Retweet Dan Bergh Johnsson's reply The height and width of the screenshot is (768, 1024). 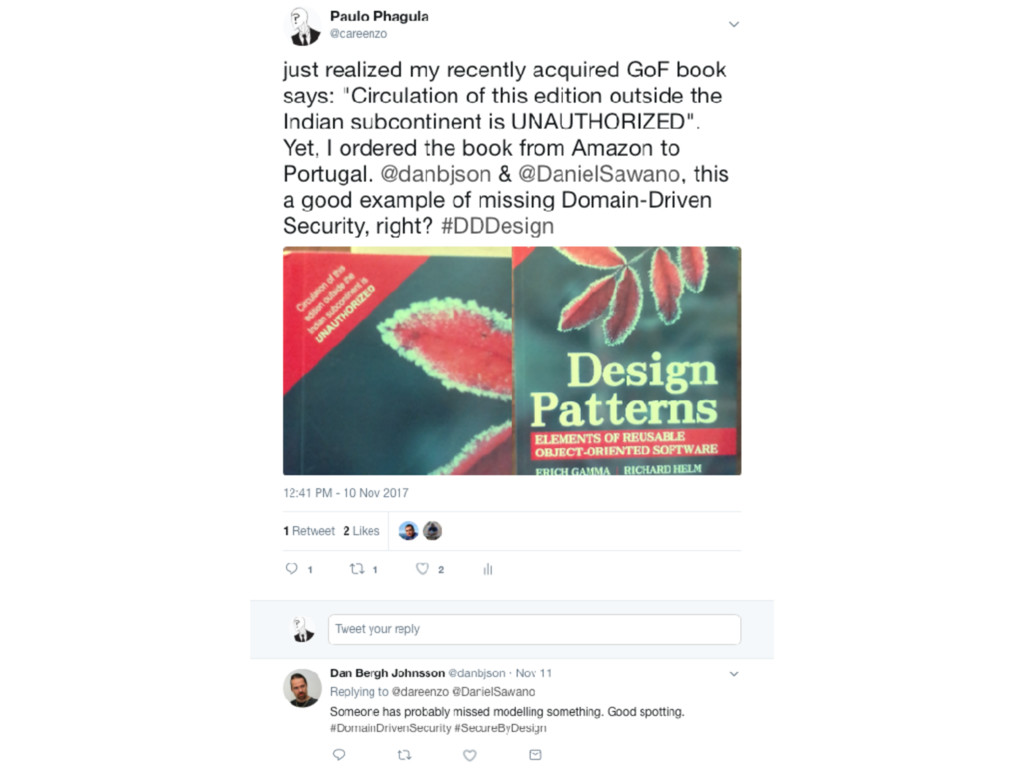(x=404, y=754)
